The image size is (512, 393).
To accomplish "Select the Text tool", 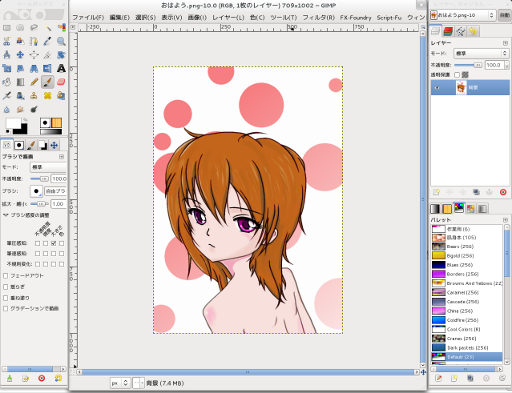I will (x=61, y=68).
